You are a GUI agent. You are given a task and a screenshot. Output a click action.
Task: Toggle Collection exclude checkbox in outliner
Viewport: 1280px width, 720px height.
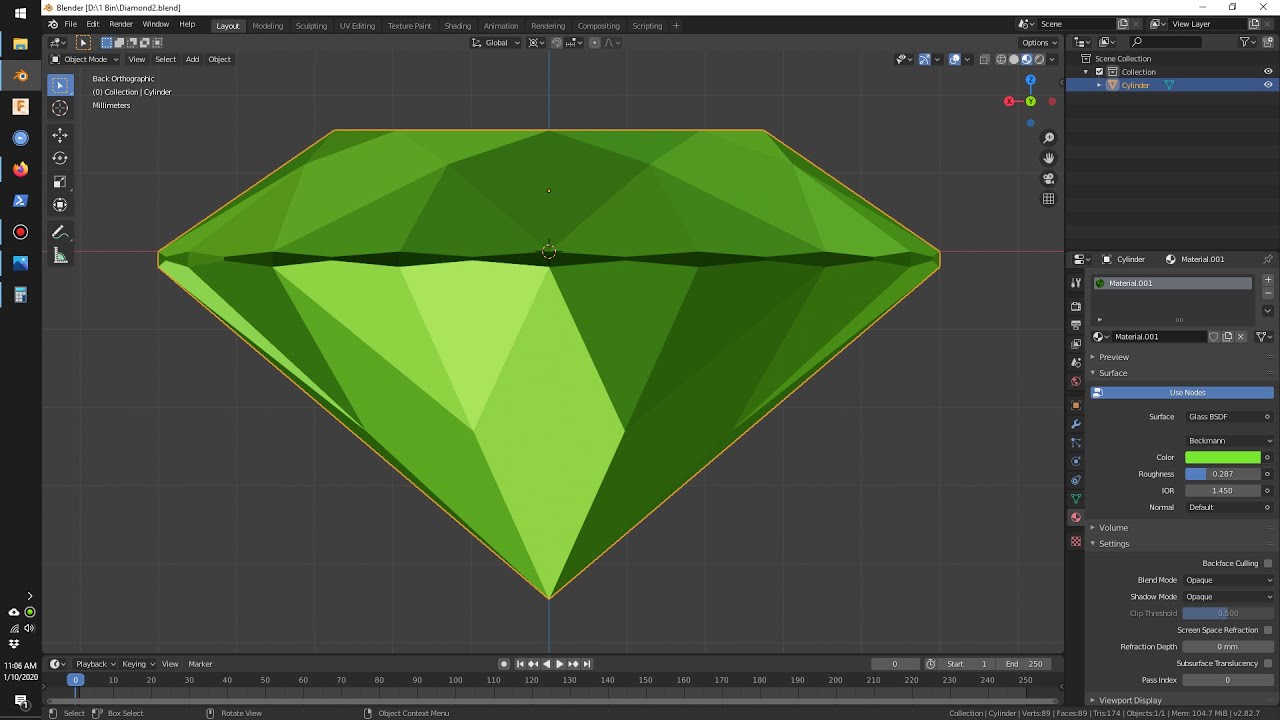pos(1099,72)
